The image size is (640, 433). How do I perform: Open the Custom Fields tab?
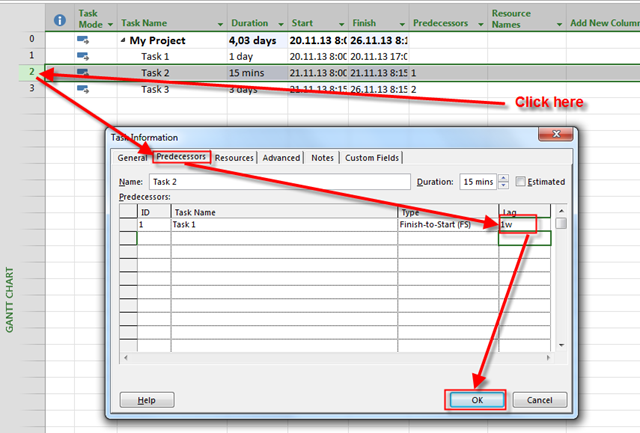click(372, 157)
